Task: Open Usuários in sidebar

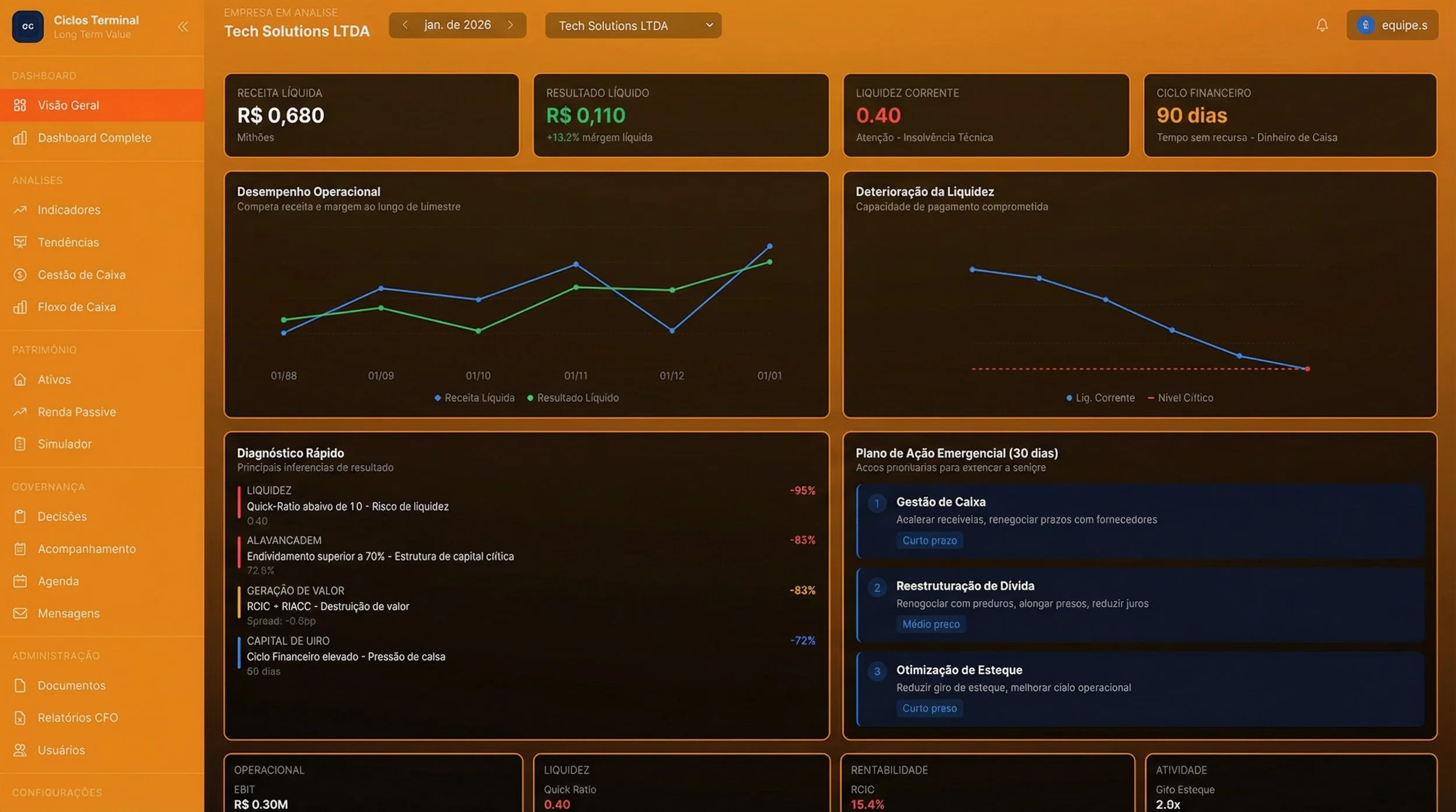Action: (61, 750)
